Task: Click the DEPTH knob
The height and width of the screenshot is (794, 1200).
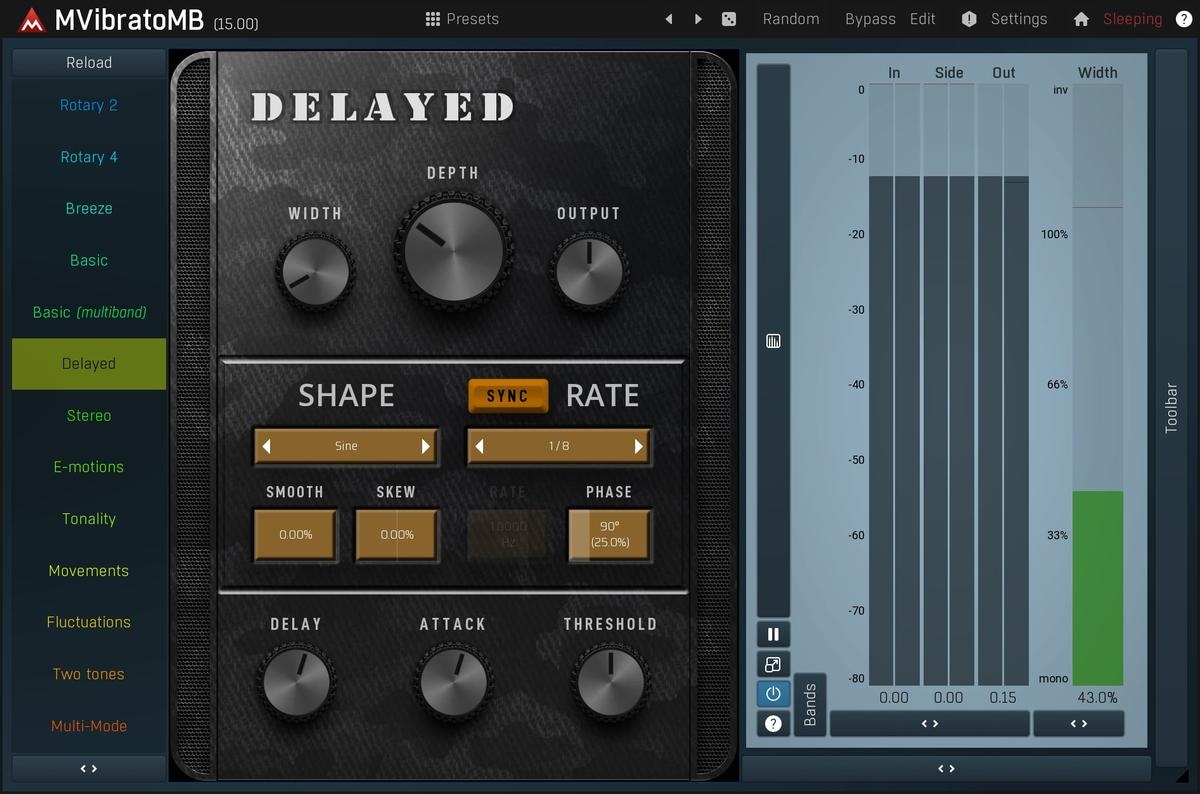Action: 453,250
